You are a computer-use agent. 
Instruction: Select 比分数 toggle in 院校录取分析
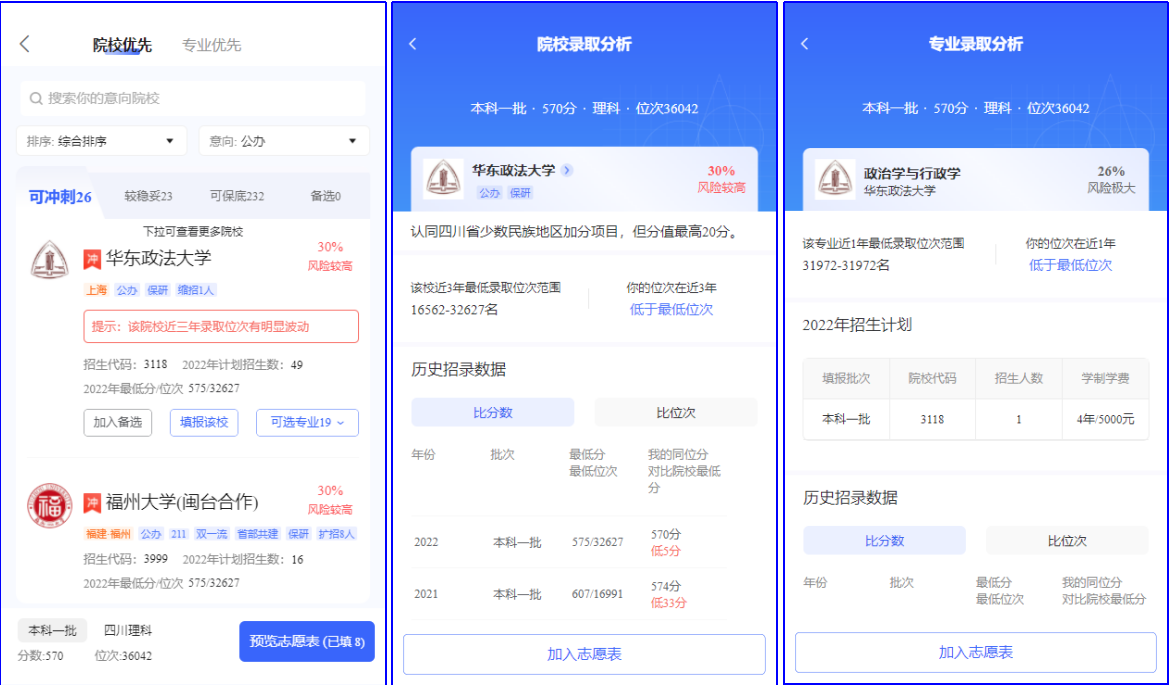pyautogui.click(x=493, y=412)
